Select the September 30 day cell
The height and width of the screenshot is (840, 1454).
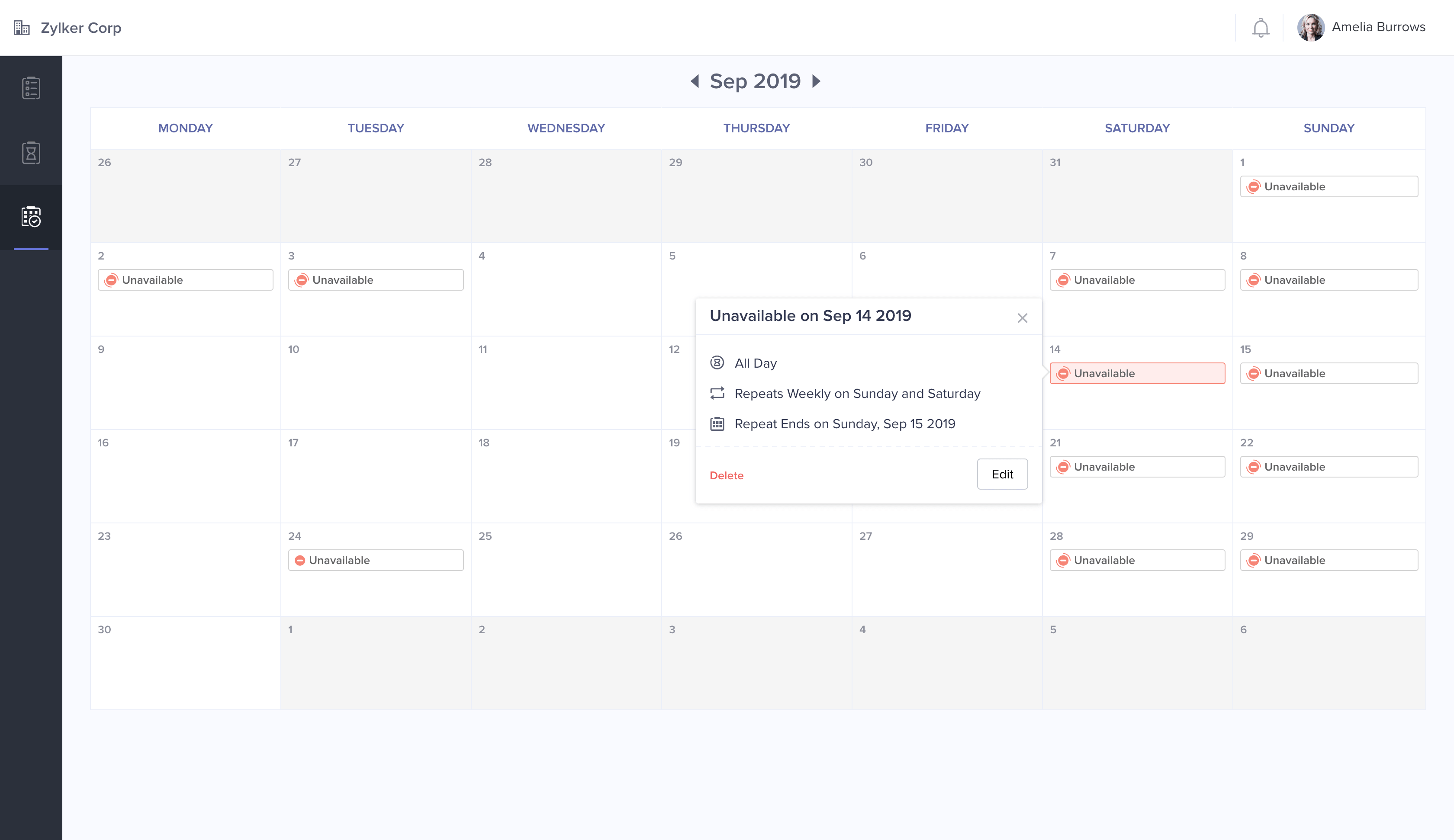coord(185,664)
